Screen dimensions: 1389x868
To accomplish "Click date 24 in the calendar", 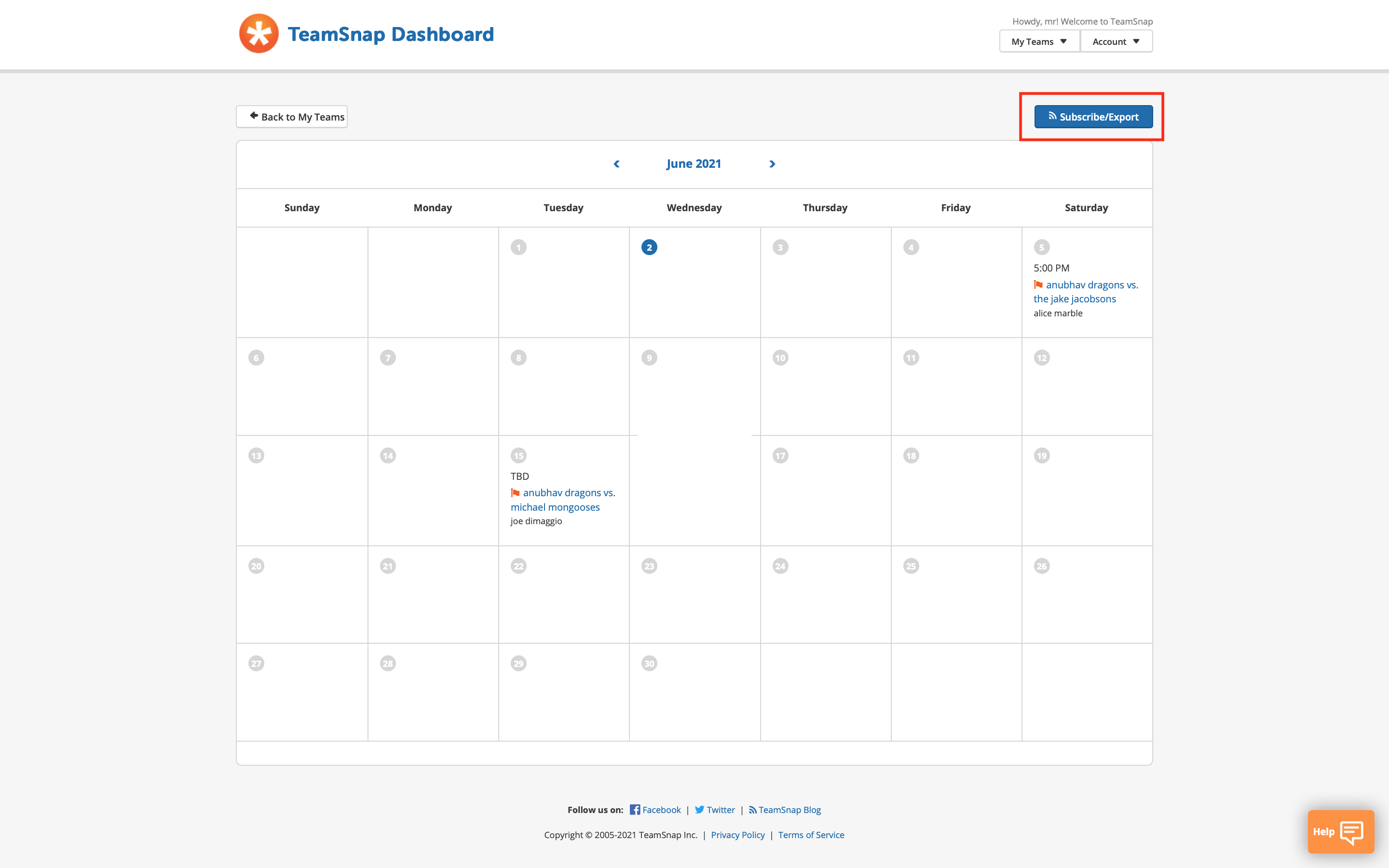I will tap(780, 566).
